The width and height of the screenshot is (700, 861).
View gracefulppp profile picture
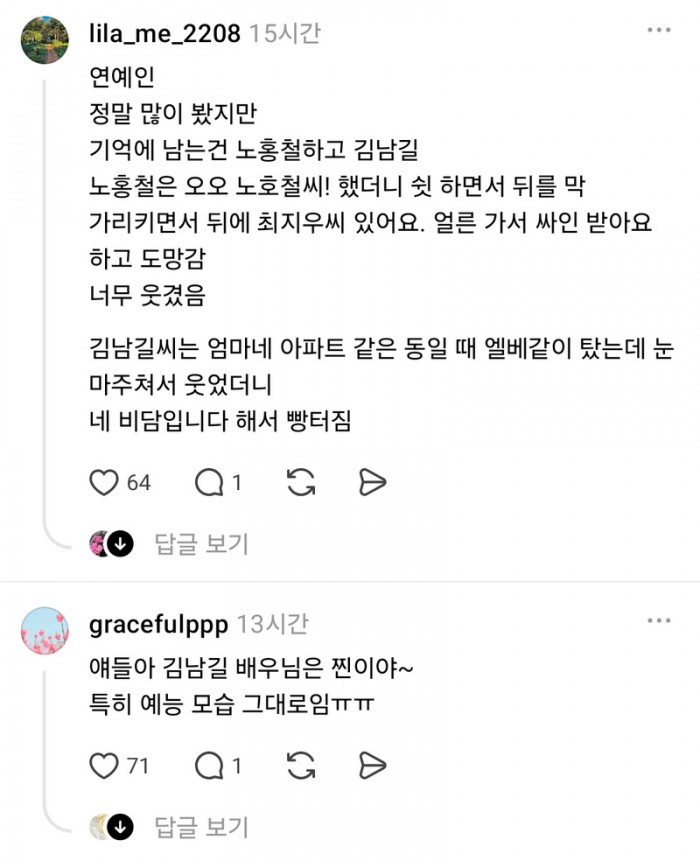click(x=45, y=631)
